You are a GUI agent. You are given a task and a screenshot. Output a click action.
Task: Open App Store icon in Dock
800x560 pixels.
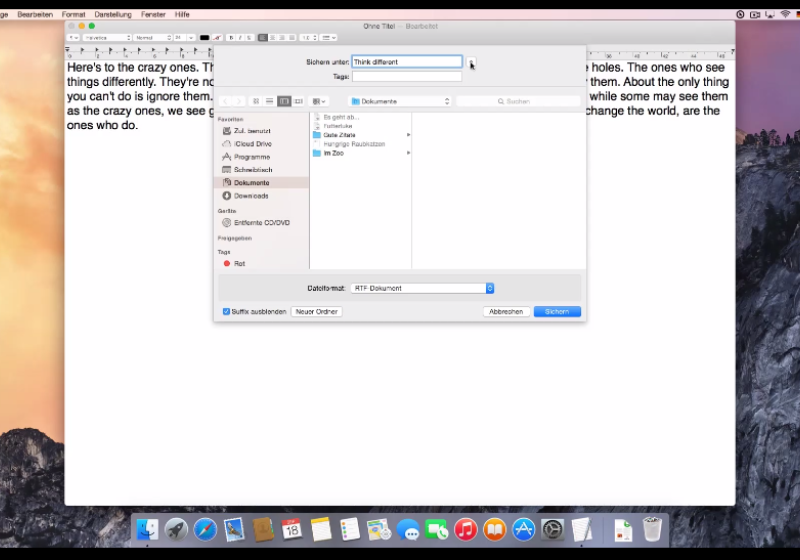click(523, 529)
